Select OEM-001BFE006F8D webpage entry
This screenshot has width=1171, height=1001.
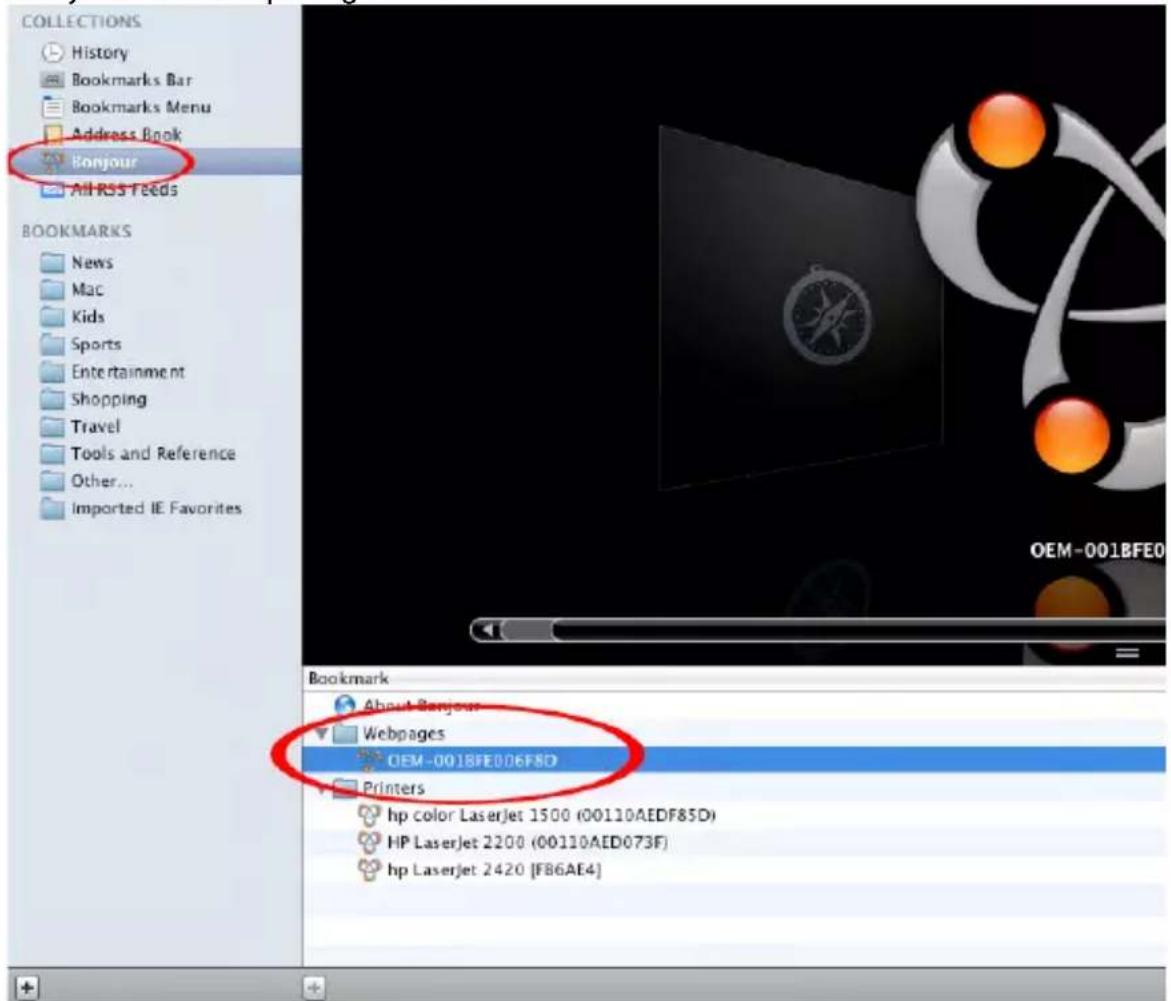point(734,760)
